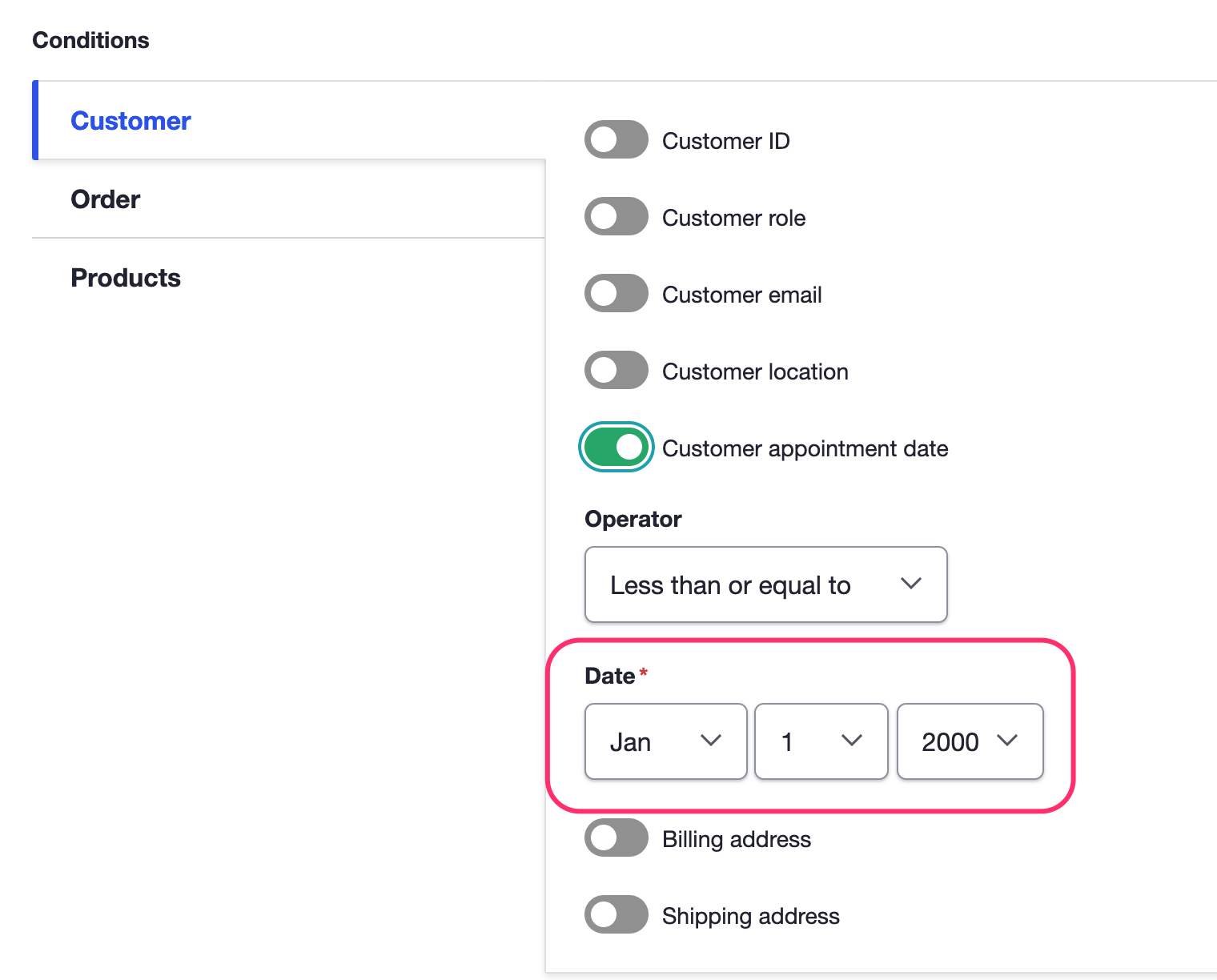Click the 'Customer appointment date' label text
The width and height of the screenshot is (1217, 980).
click(805, 448)
